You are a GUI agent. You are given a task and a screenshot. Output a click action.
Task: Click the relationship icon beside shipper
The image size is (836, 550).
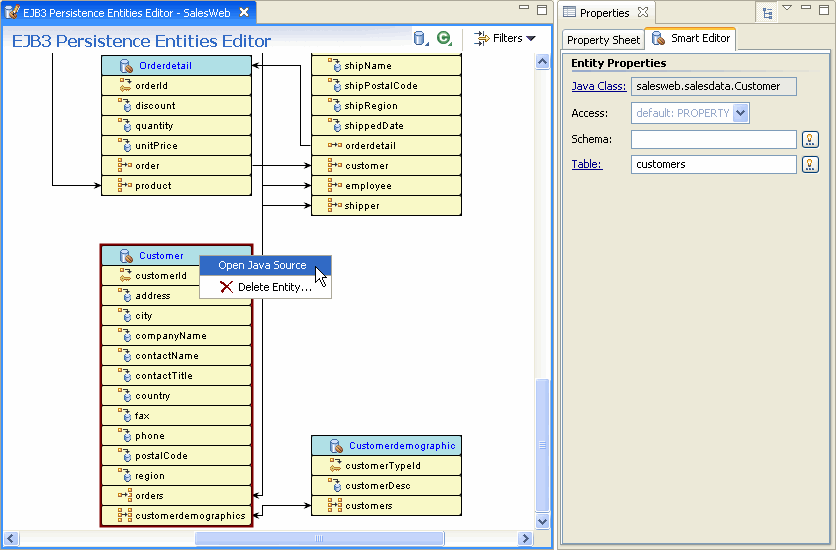[x=335, y=205]
